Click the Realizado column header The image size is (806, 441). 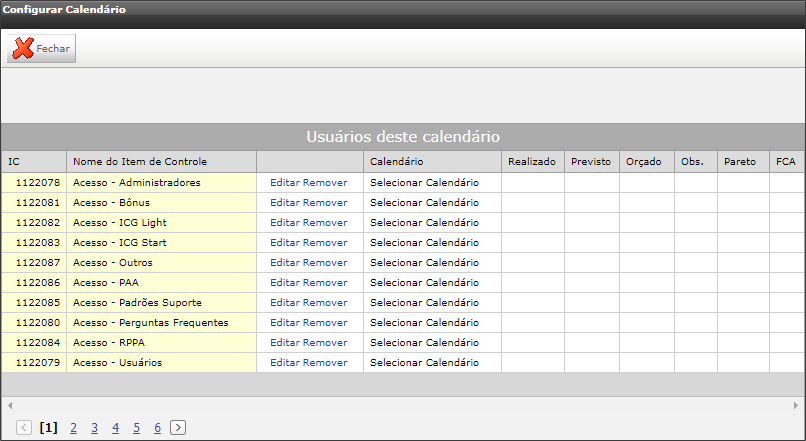click(x=533, y=161)
